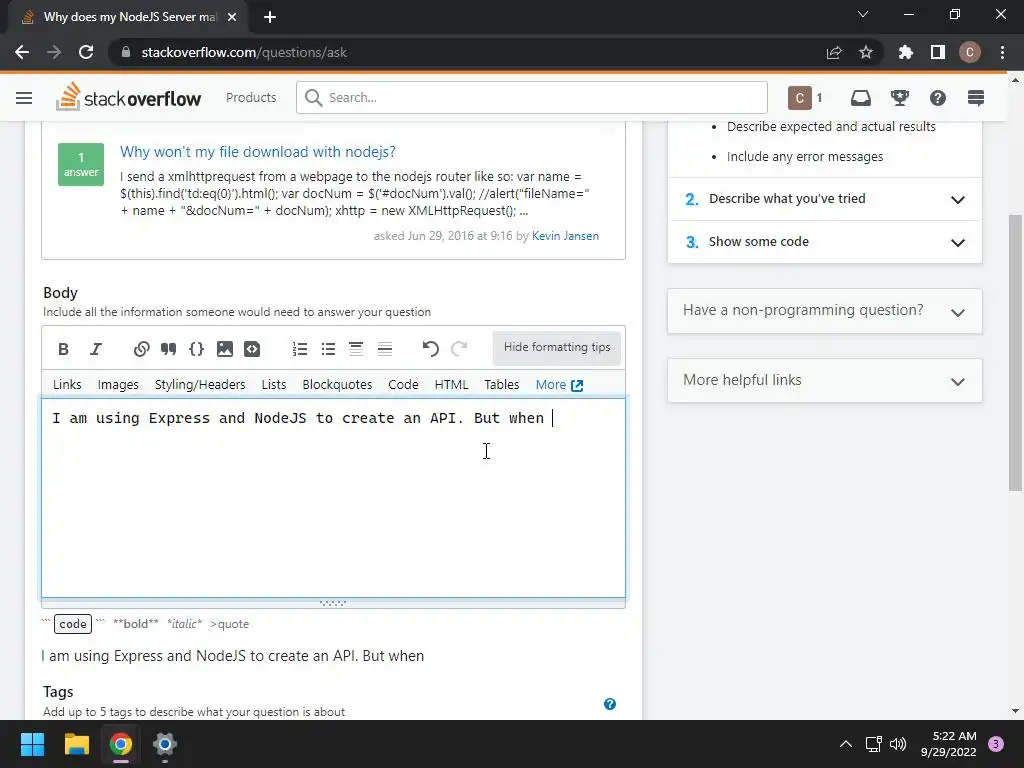Open Chrome tab search dropdown arrow
Image resolution: width=1024 pixels, height=768 pixels.
click(863, 14)
